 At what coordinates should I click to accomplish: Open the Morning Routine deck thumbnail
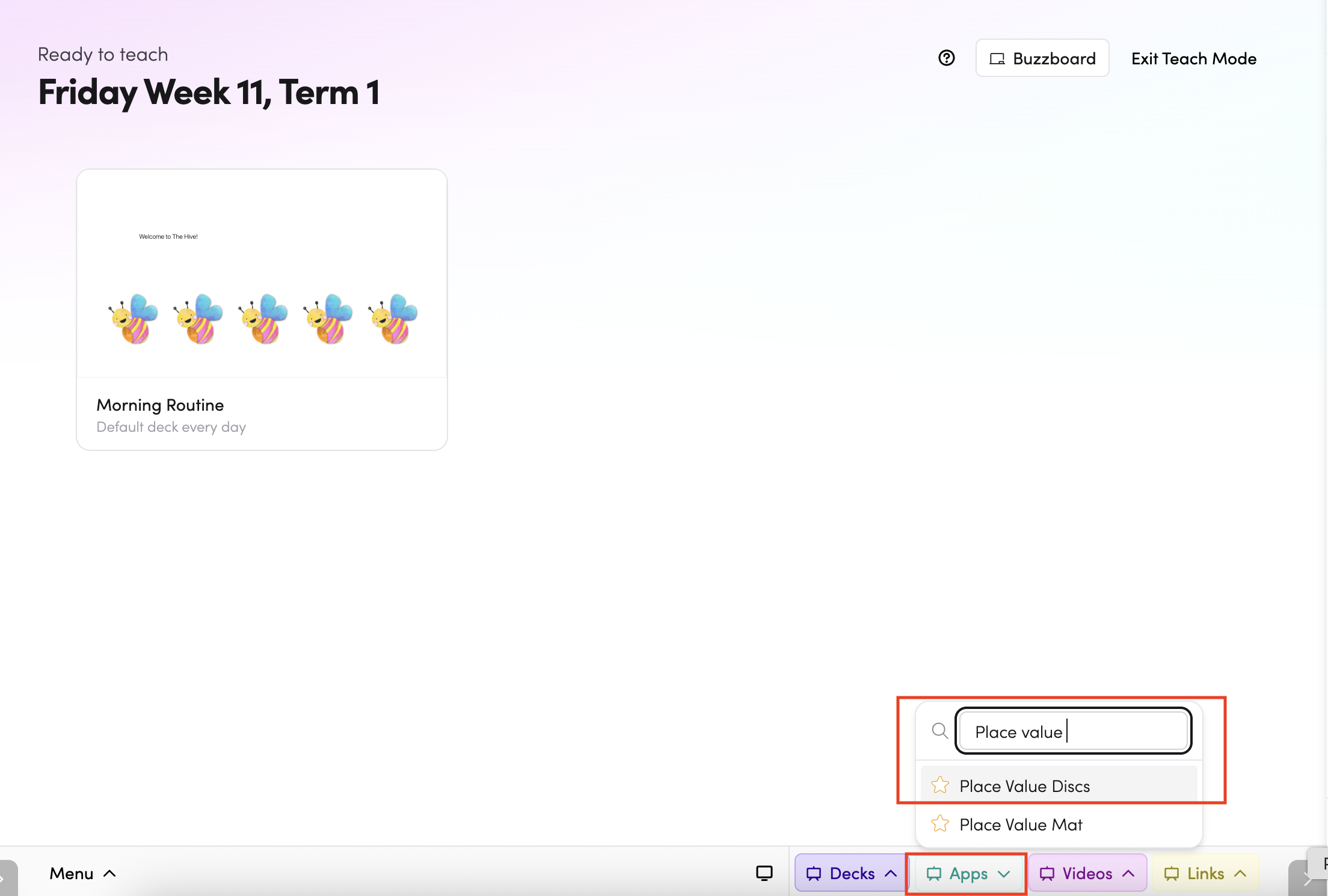tap(262, 274)
